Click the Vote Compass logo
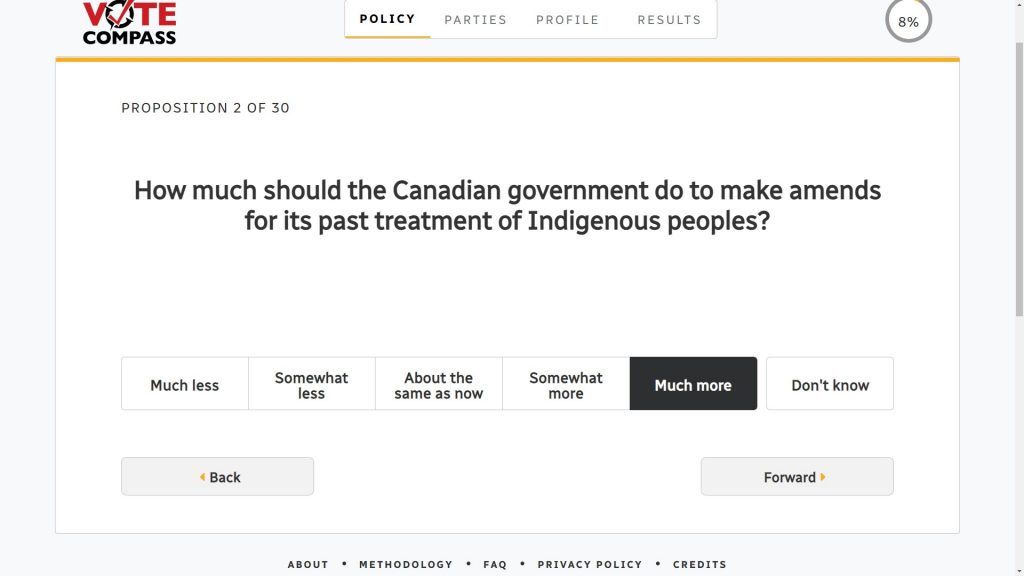The image size is (1024, 576). coord(129,23)
